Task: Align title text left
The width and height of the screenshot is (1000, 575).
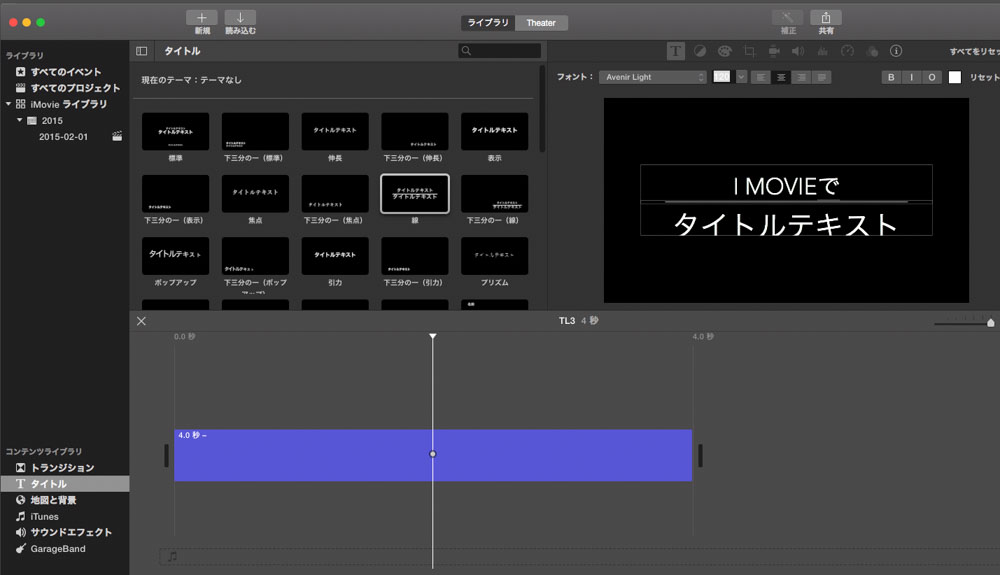Action: coord(760,77)
